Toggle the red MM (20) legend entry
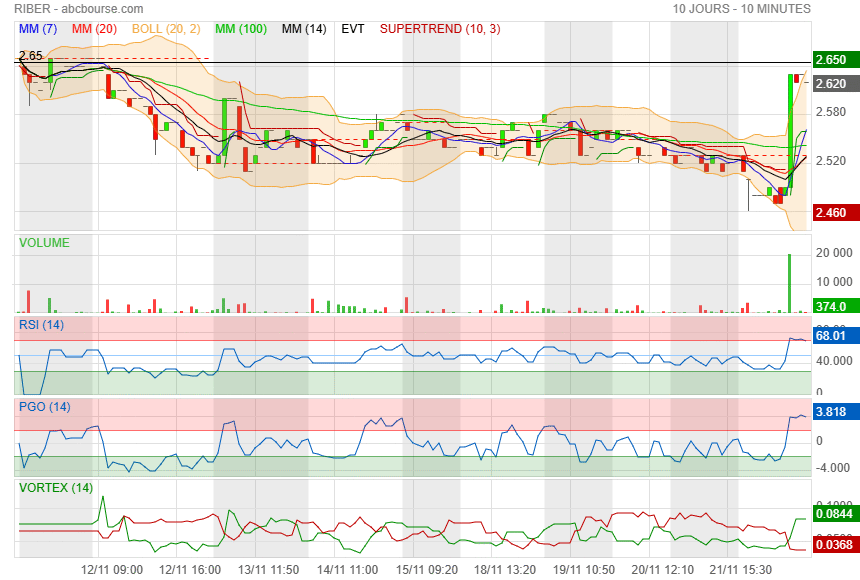 95,29
